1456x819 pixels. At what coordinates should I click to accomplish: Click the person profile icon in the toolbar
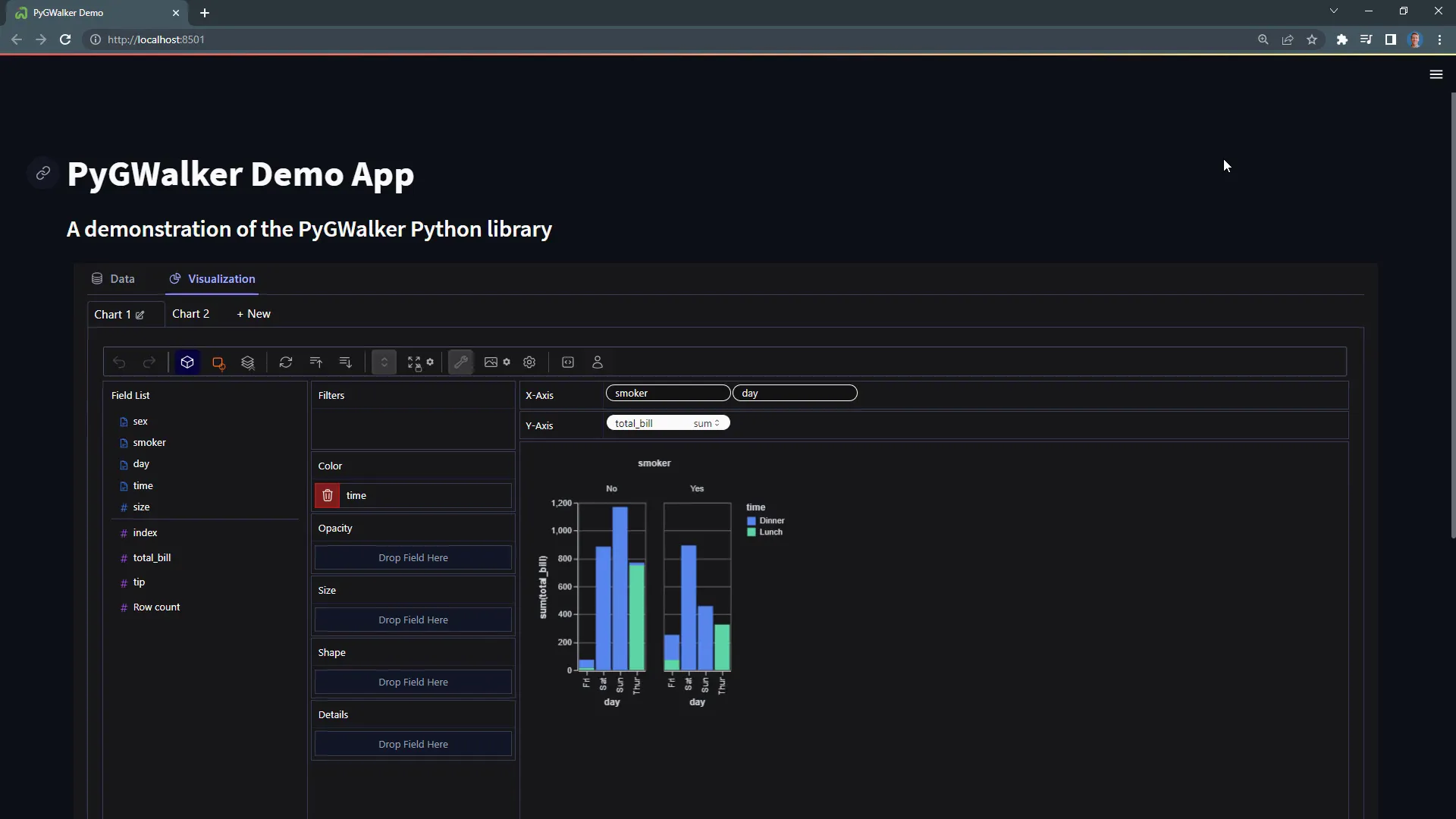597,362
